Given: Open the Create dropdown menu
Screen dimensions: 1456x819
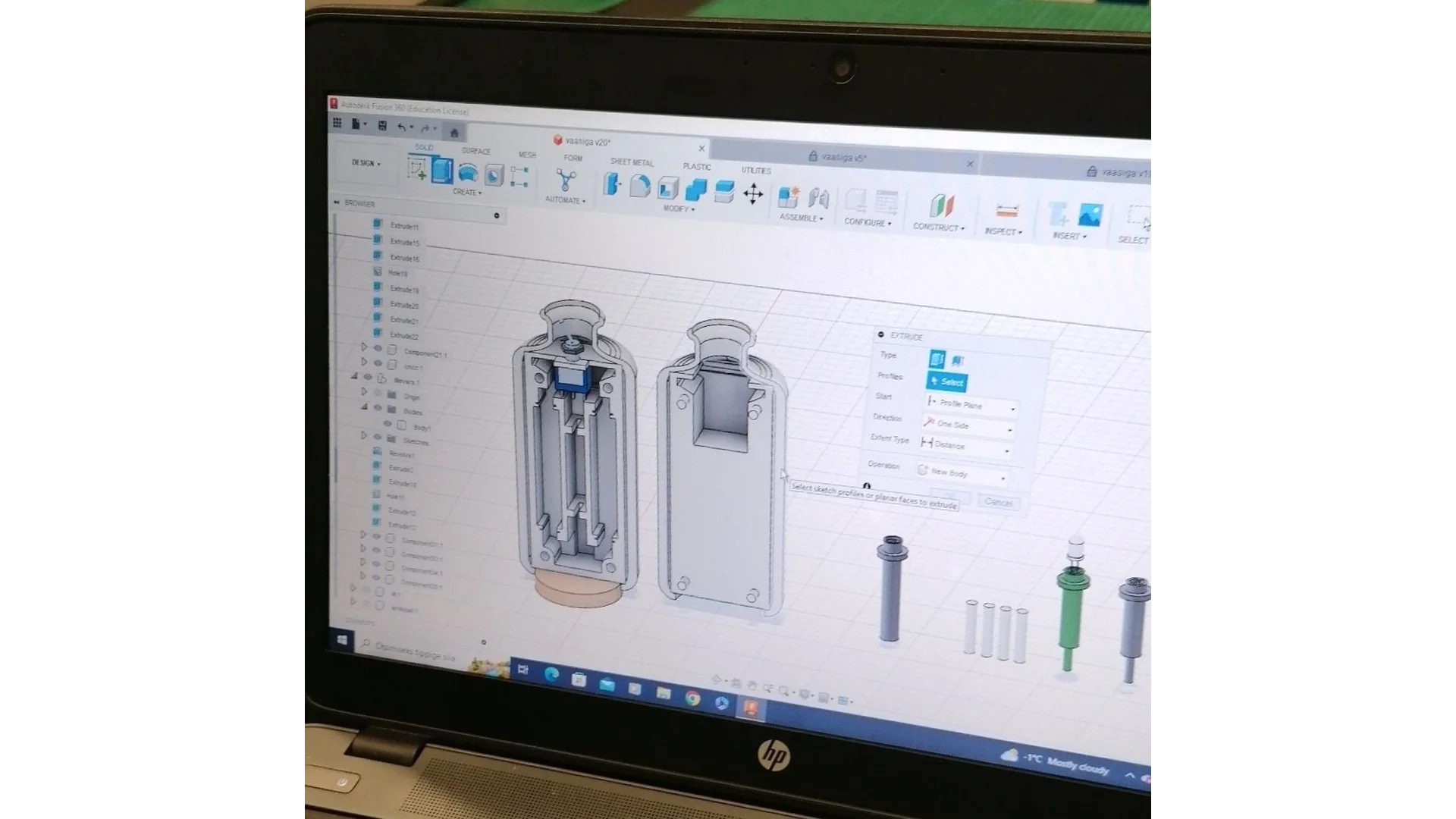Looking at the screenshot, I should pos(467,193).
